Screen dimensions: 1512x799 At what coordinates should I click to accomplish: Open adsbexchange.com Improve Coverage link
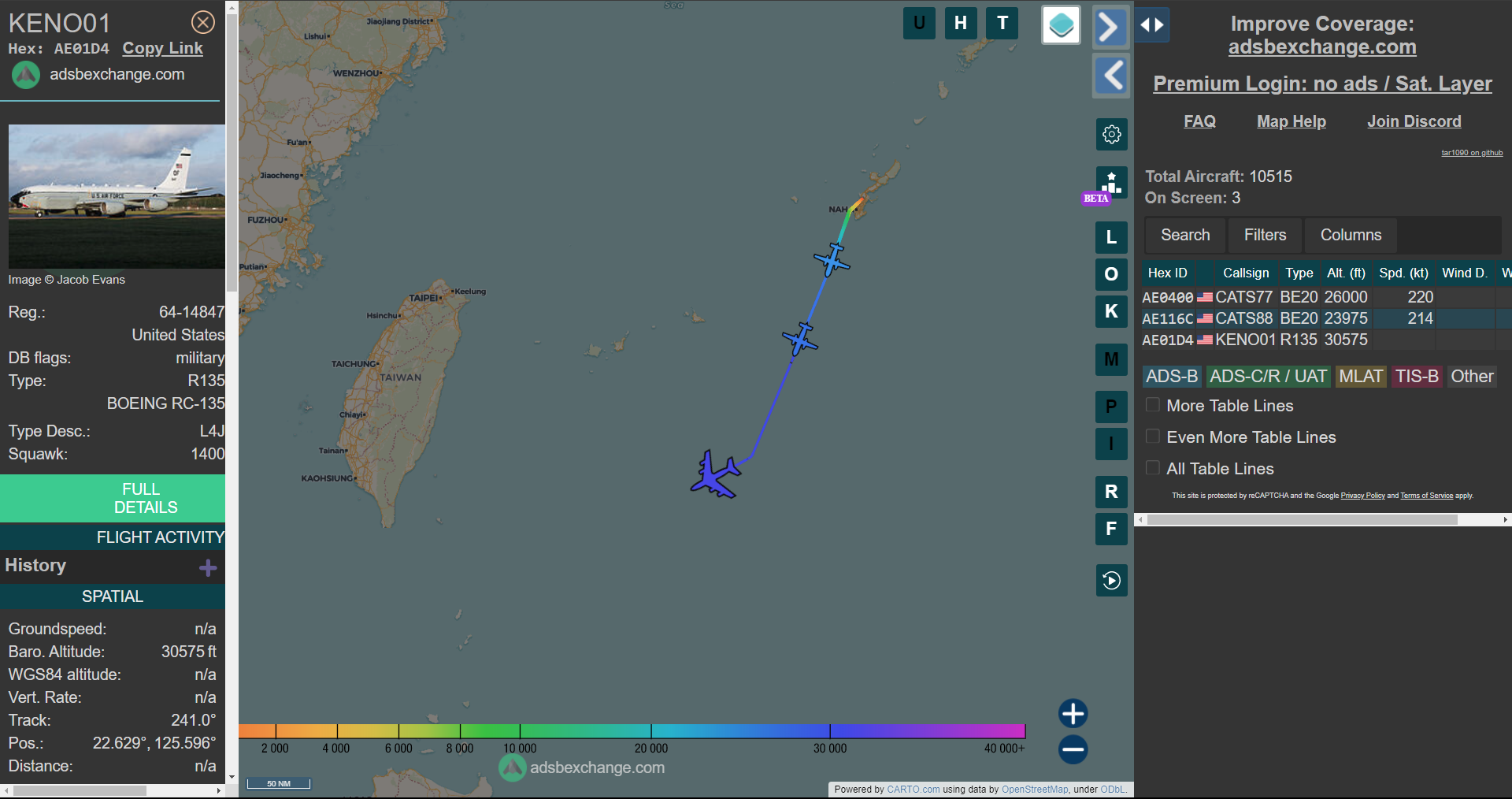tap(1322, 47)
